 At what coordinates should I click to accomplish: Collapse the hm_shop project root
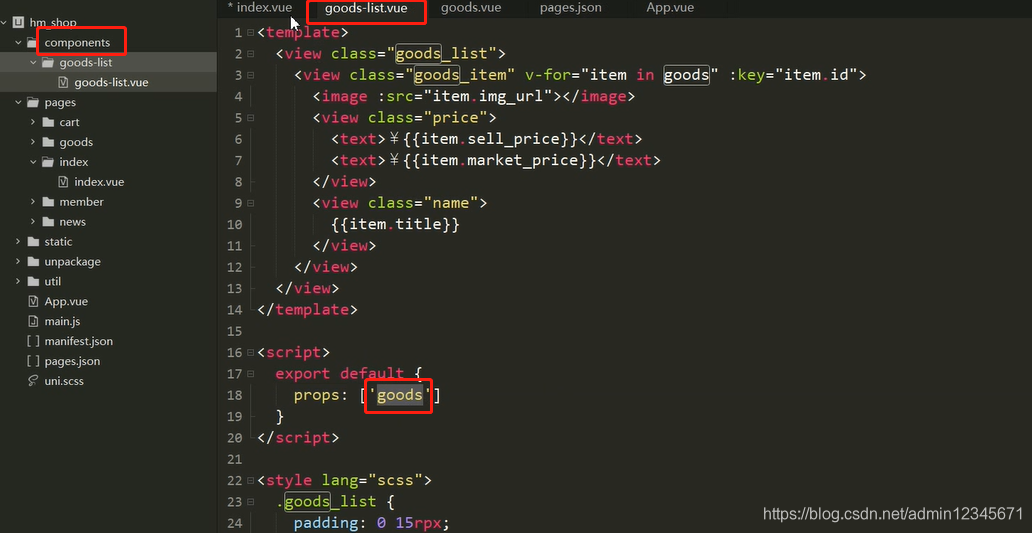click(4, 22)
